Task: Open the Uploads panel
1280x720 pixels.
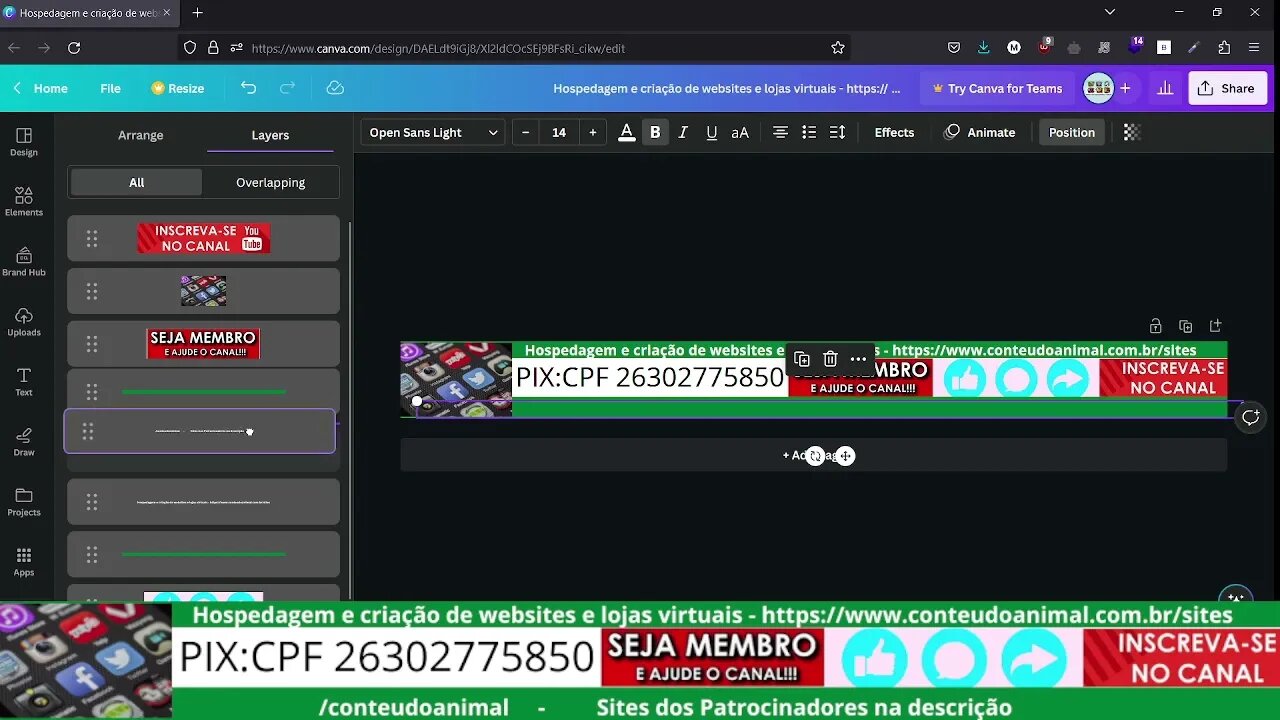Action: (x=24, y=322)
